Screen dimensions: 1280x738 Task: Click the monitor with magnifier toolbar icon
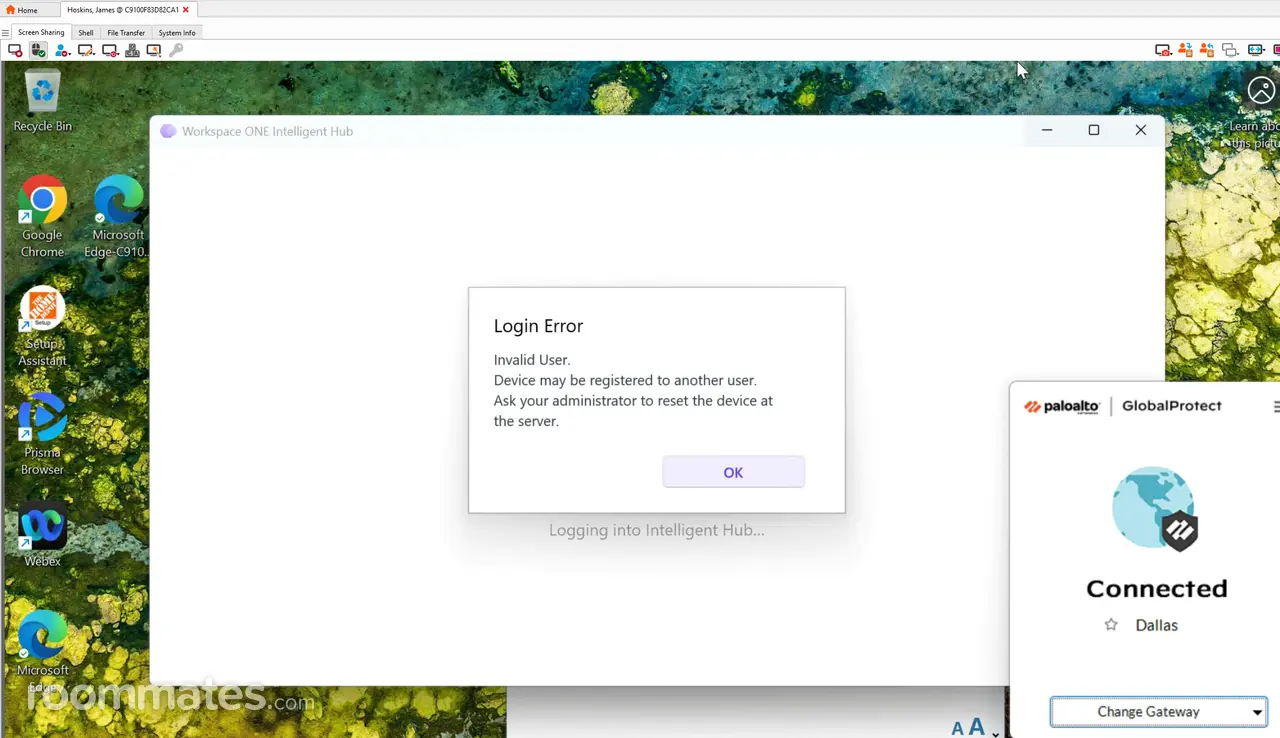(x=154, y=50)
